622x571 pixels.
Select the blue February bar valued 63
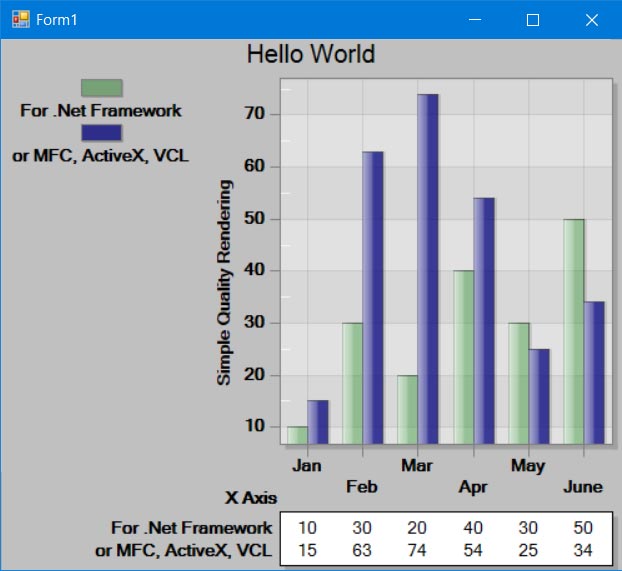tap(373, 298)
